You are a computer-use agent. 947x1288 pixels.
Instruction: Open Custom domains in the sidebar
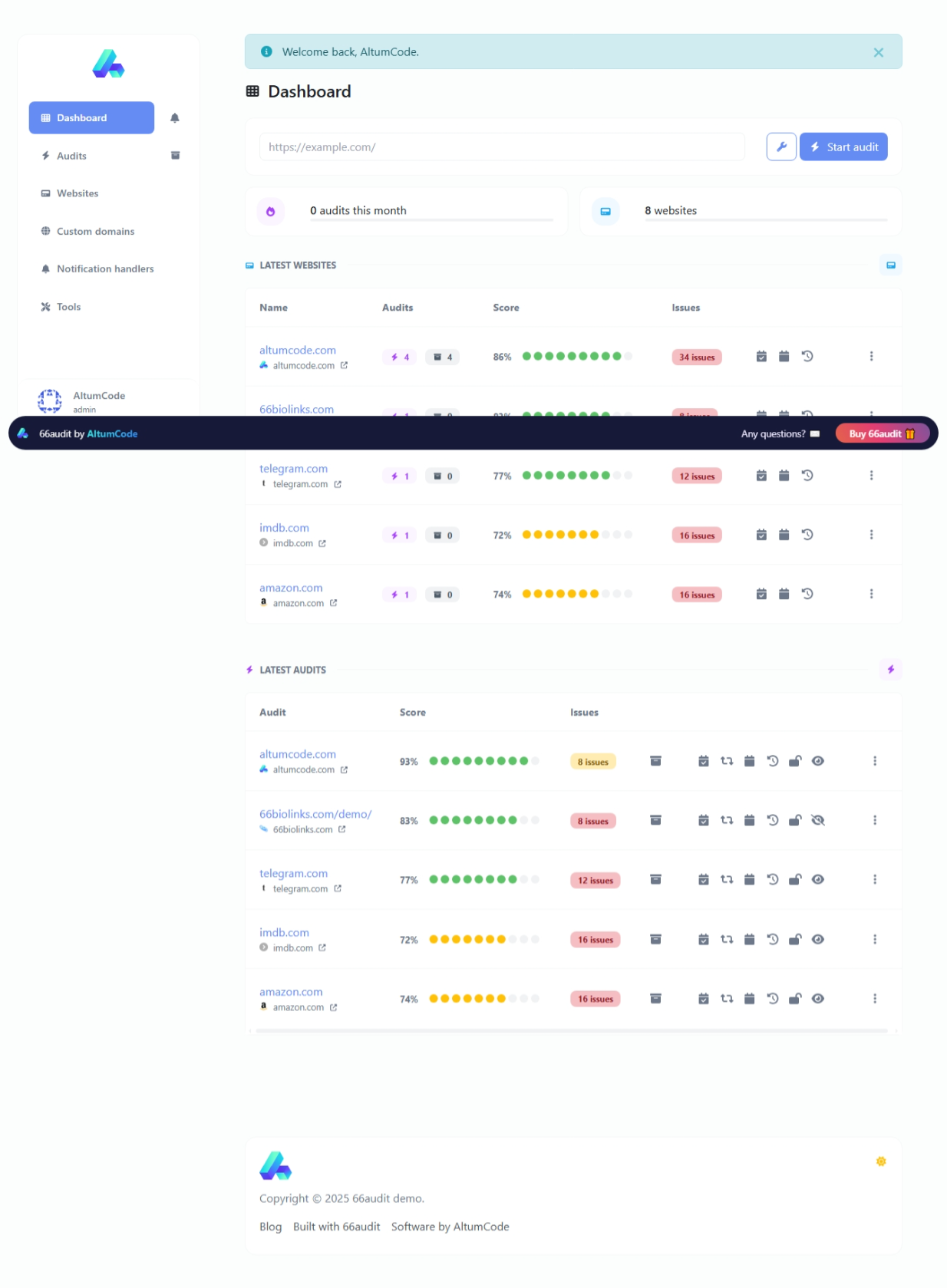[95, 231]
